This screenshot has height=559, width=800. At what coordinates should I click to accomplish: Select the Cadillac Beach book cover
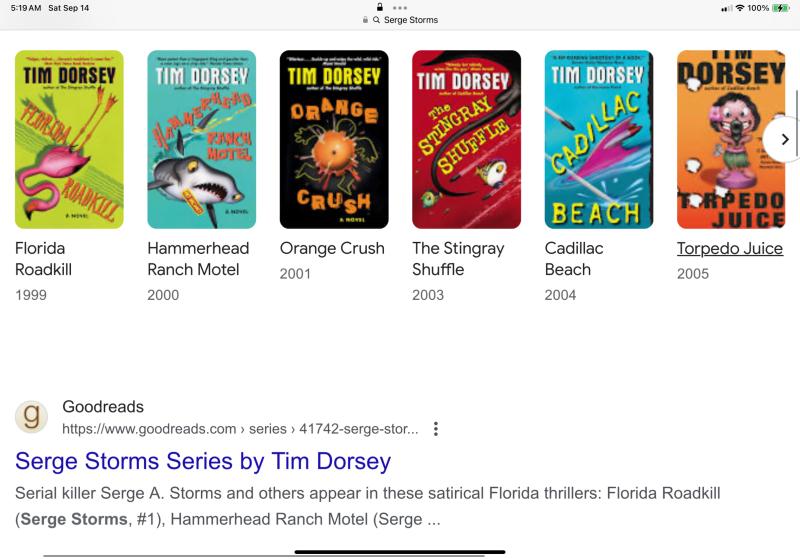pos(599,139)
